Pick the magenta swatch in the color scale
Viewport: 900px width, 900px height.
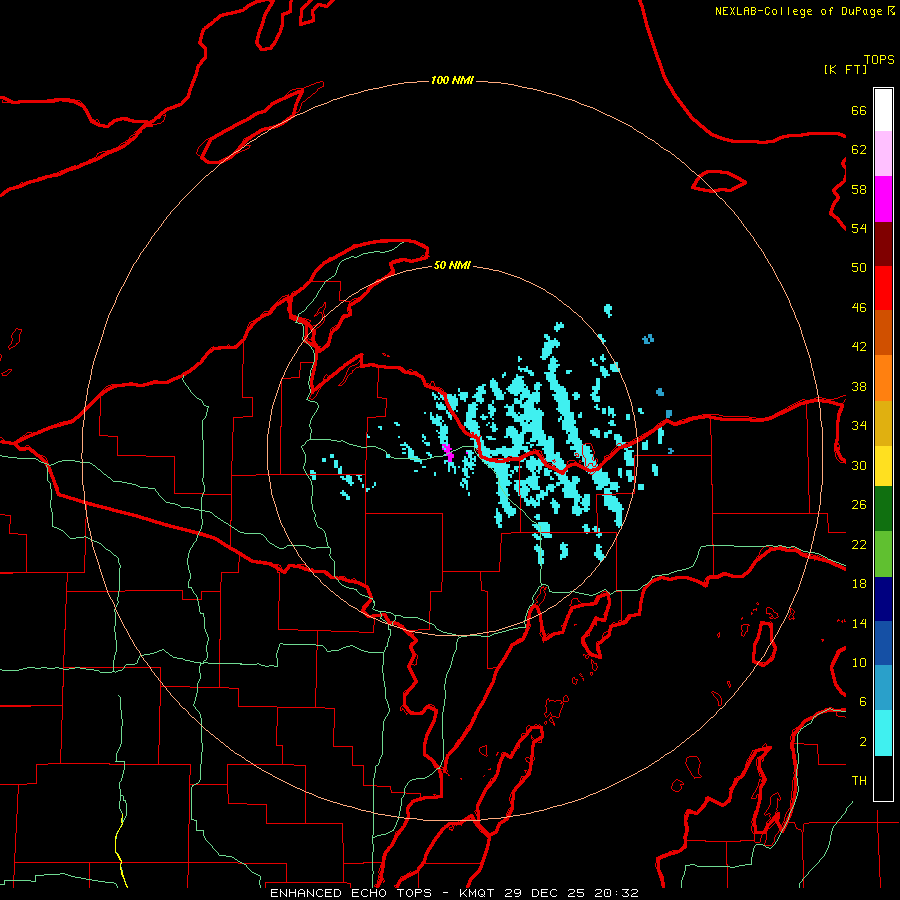883,199
